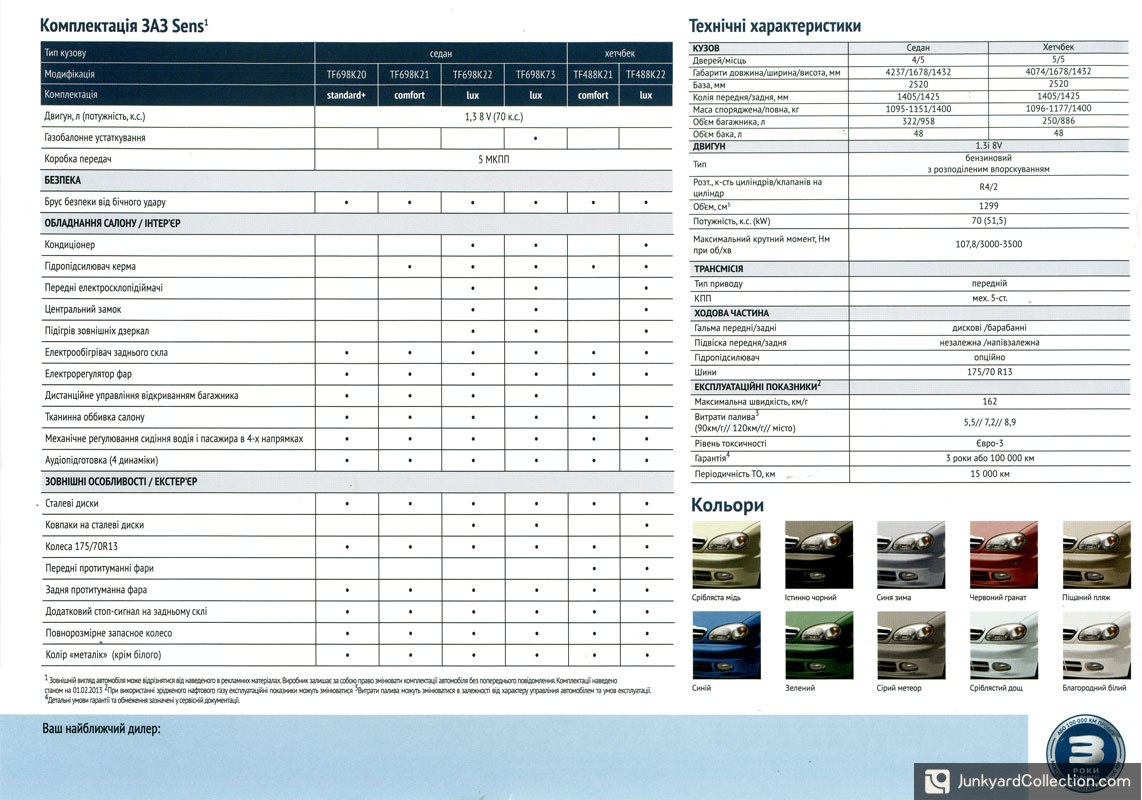Click the sedan trunk volume 322/958
The image size is (1142, 800).
(918, 122)
